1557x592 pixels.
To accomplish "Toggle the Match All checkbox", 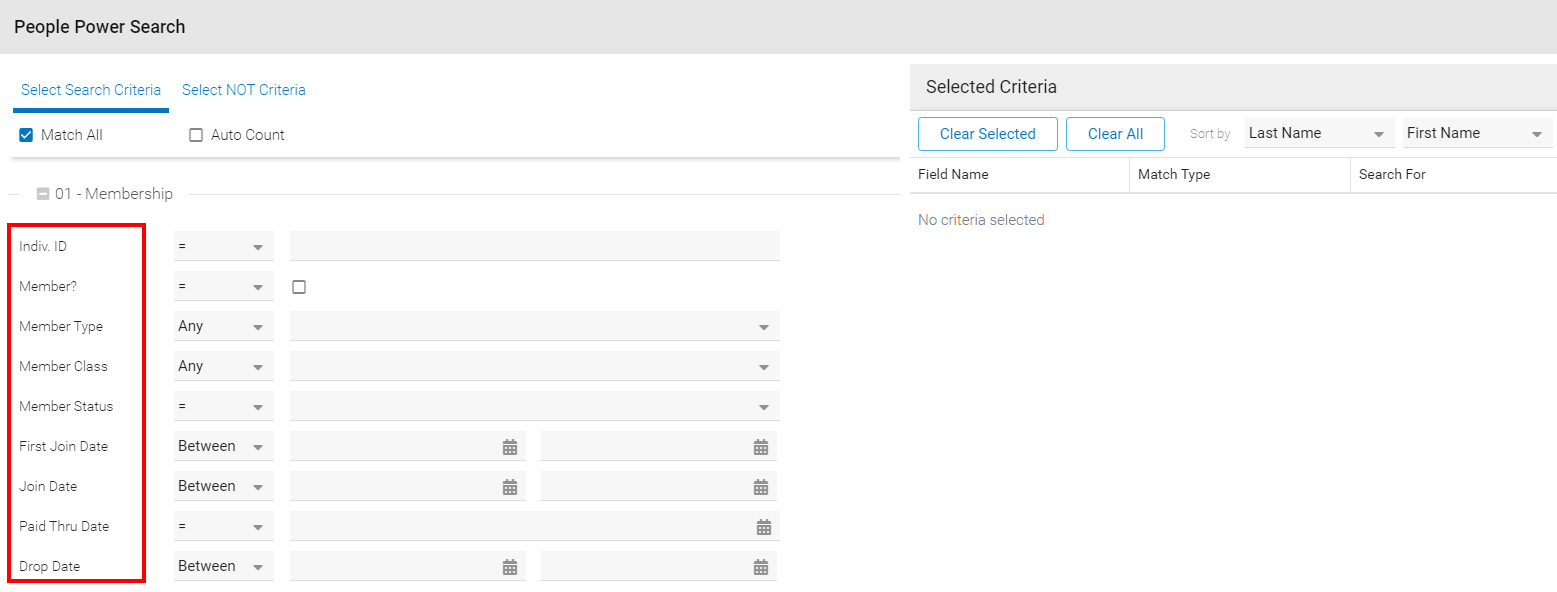I will point(27,135).
